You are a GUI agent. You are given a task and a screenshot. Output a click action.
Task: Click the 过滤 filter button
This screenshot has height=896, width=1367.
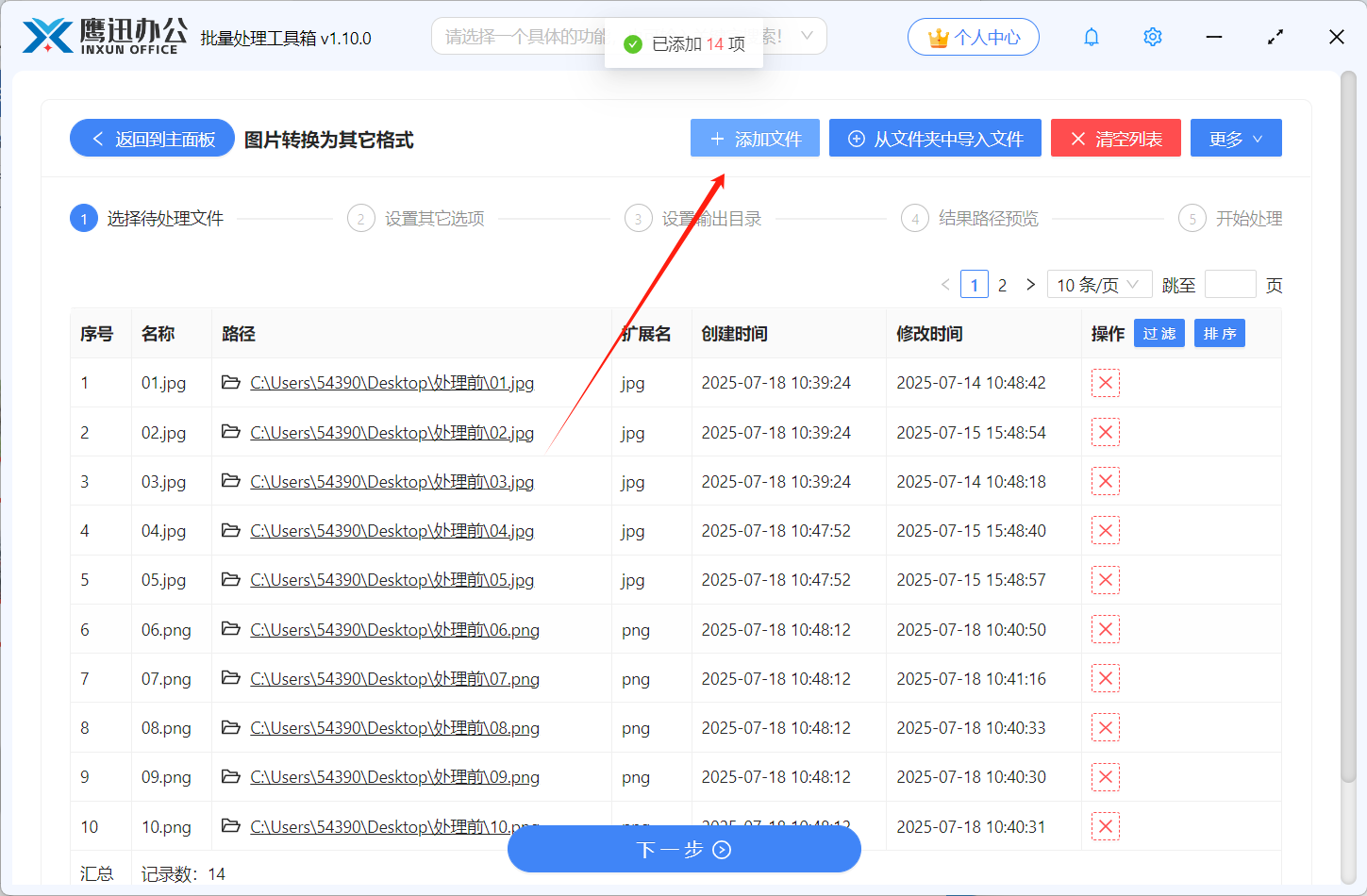pyautogui.click(x=1159, y=333)
